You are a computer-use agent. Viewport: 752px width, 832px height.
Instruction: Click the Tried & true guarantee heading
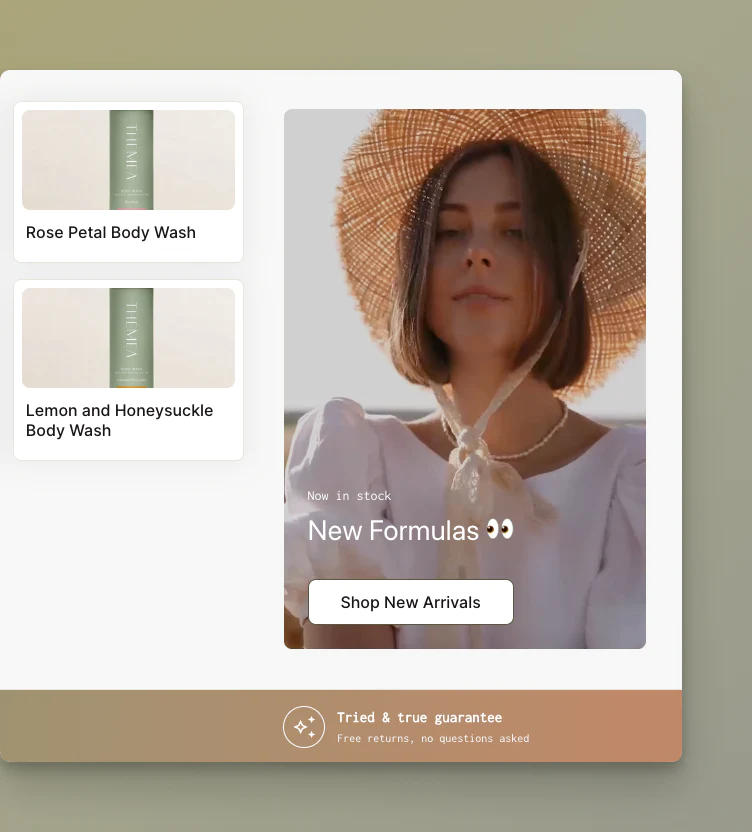coord(419,717)
